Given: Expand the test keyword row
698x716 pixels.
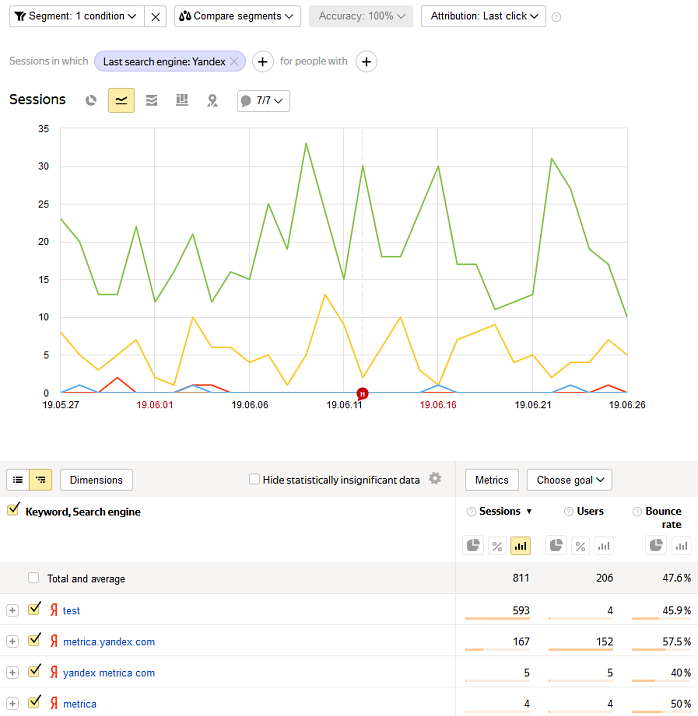Looking at the screenshot, I should tap(12, 610).
